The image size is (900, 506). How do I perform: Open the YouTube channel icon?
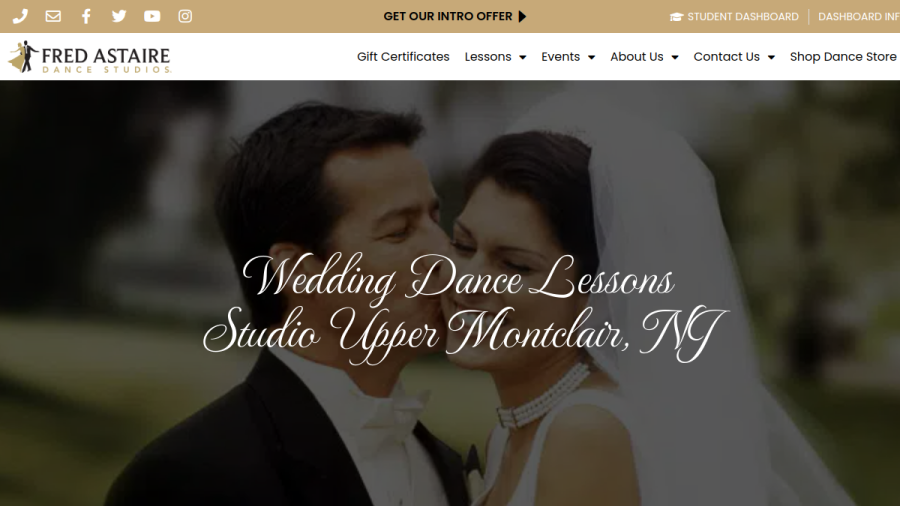tap(152, 16)
